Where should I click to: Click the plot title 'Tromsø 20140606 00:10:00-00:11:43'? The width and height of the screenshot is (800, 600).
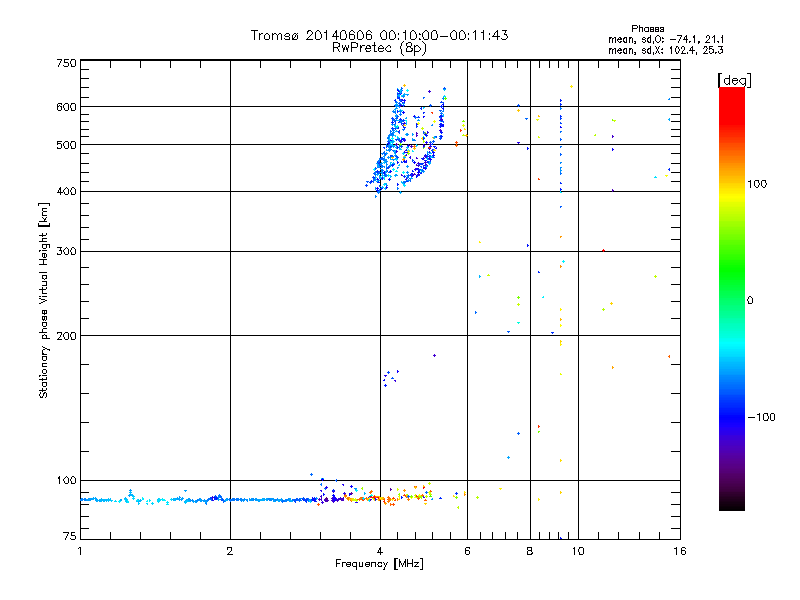click(x=379, y=35)
